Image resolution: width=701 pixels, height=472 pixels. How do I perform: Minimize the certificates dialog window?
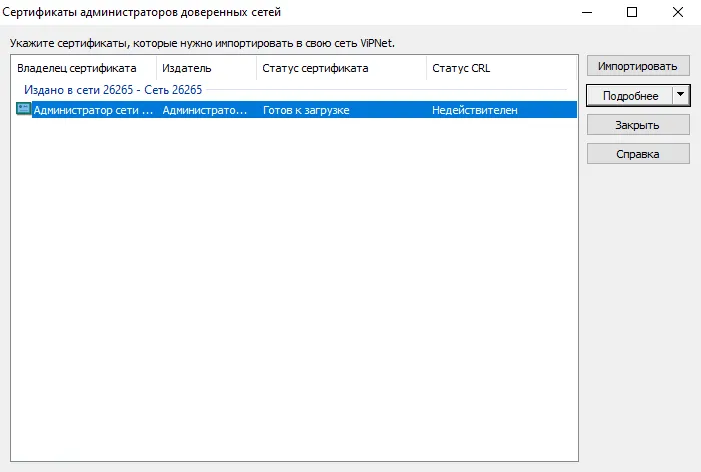click(587, 13)
